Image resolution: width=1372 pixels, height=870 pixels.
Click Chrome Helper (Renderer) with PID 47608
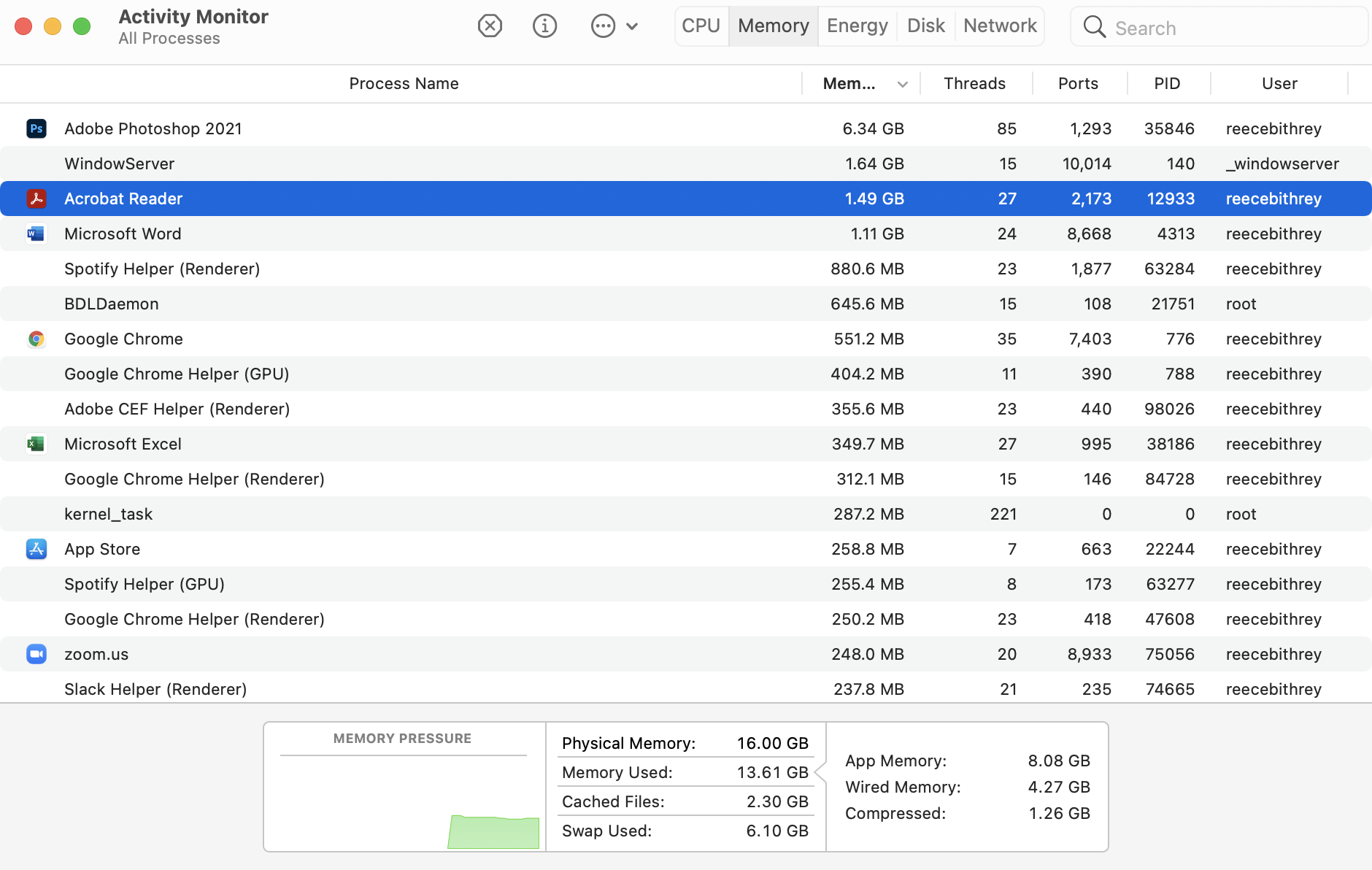(686, 619)
